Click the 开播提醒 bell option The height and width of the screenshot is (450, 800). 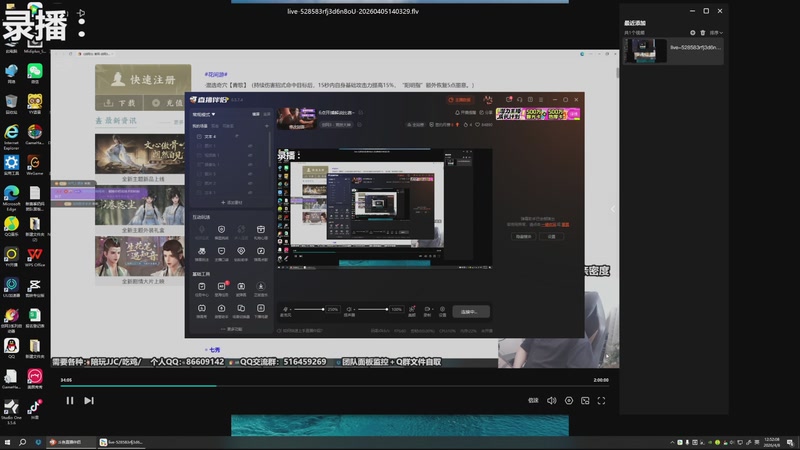pyautogui.click(x=466, y=112)
